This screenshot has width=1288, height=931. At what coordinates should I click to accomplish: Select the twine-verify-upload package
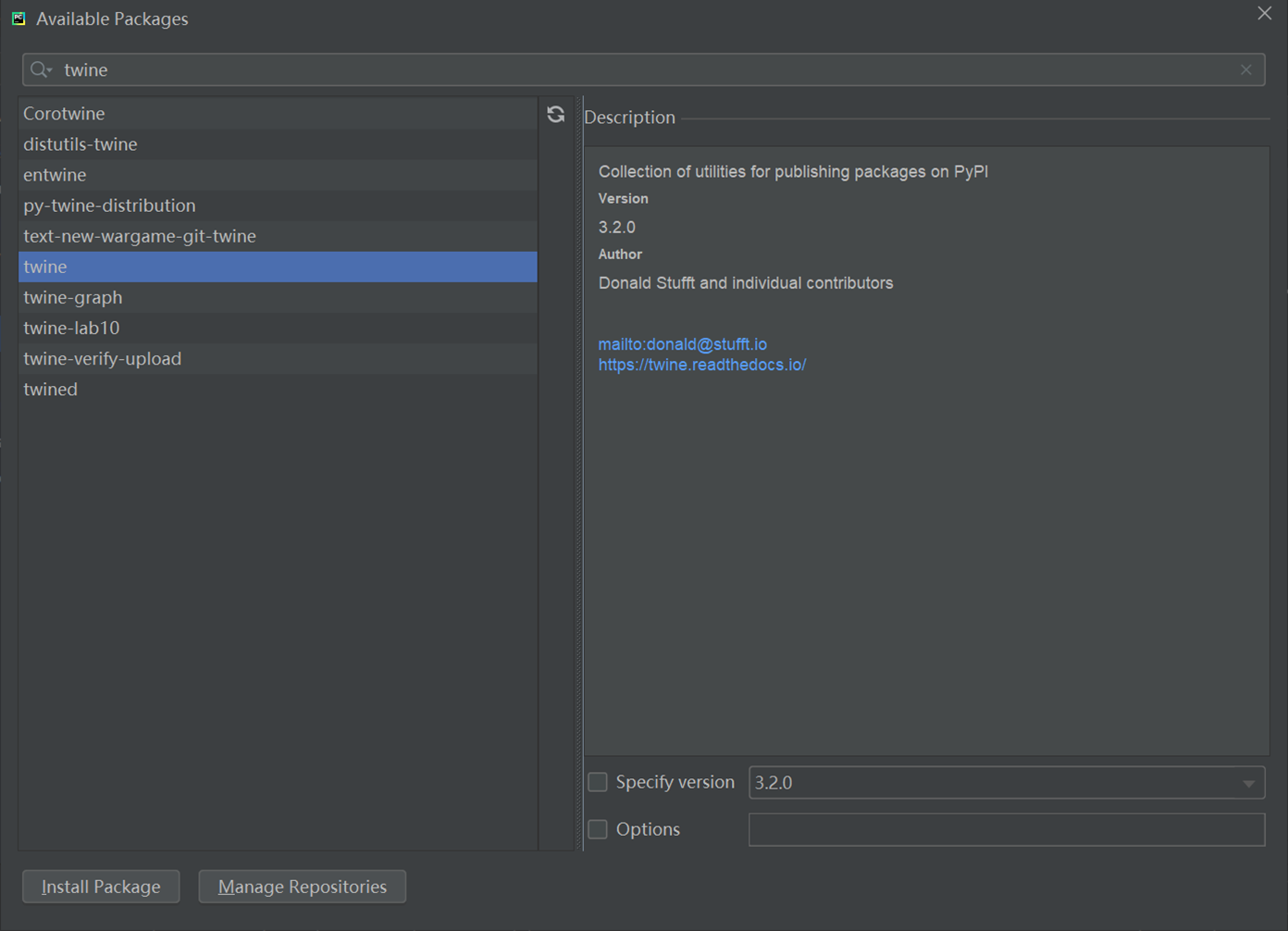click(278, 358)
